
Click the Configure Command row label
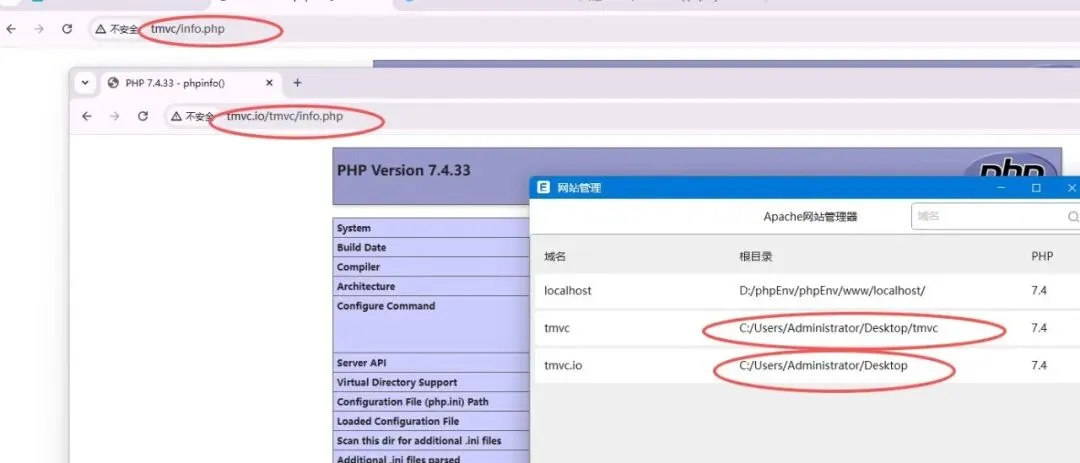tap(386, 306)
